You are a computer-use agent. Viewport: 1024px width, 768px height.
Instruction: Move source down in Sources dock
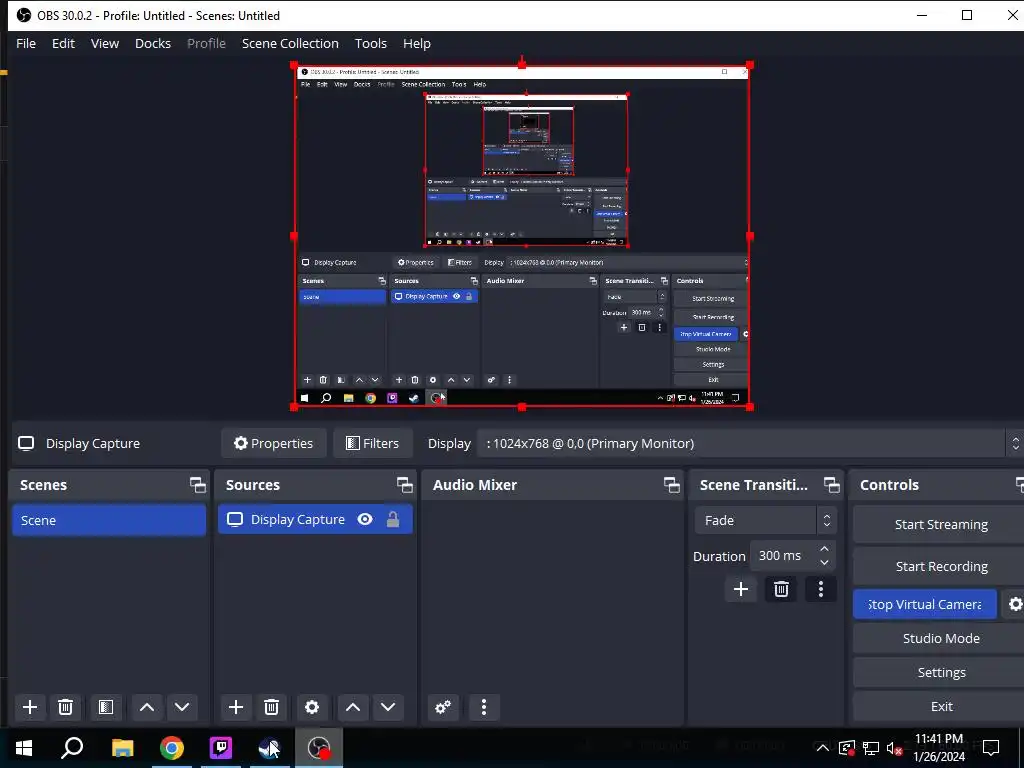pos(388,707)
